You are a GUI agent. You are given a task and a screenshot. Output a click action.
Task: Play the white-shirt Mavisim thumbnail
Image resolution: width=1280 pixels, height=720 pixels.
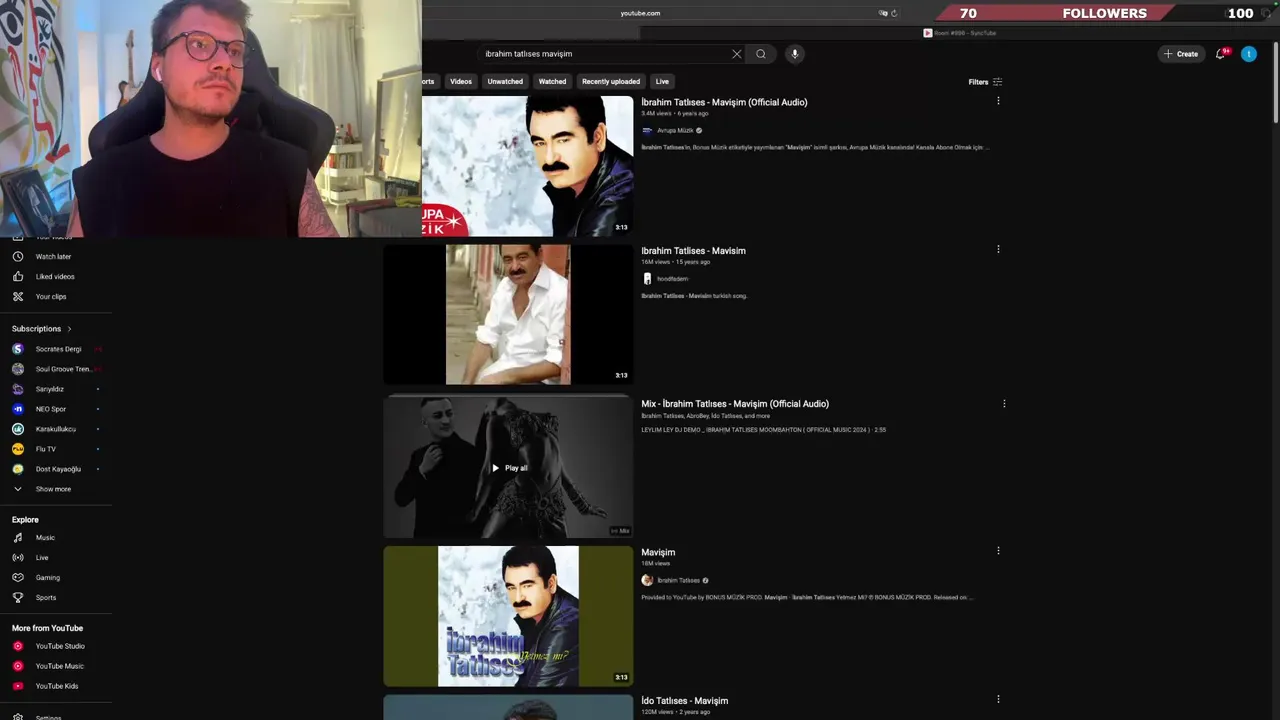(x=508, y=315)
